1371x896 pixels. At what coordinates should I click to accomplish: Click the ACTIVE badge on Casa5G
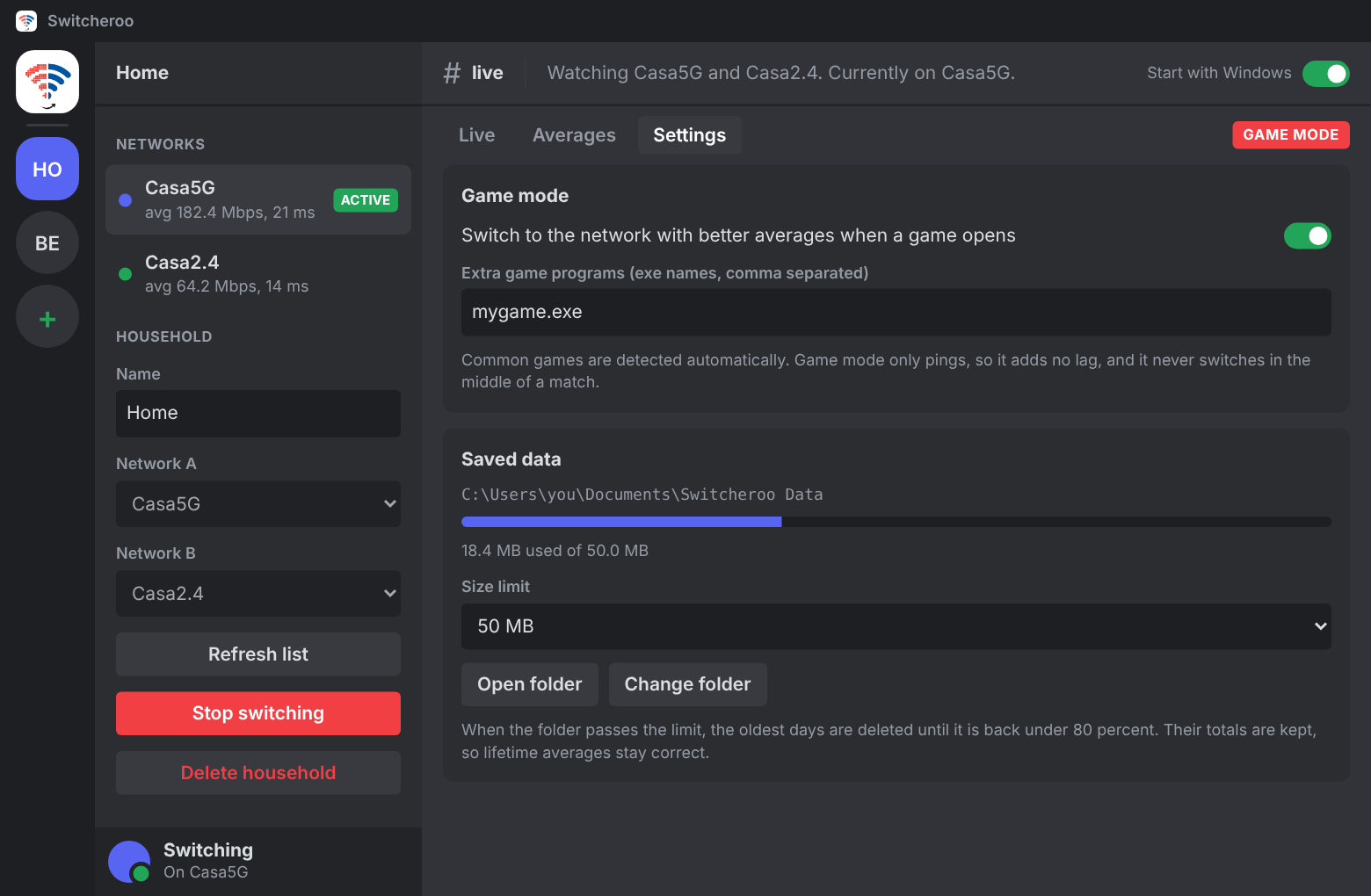366,200
